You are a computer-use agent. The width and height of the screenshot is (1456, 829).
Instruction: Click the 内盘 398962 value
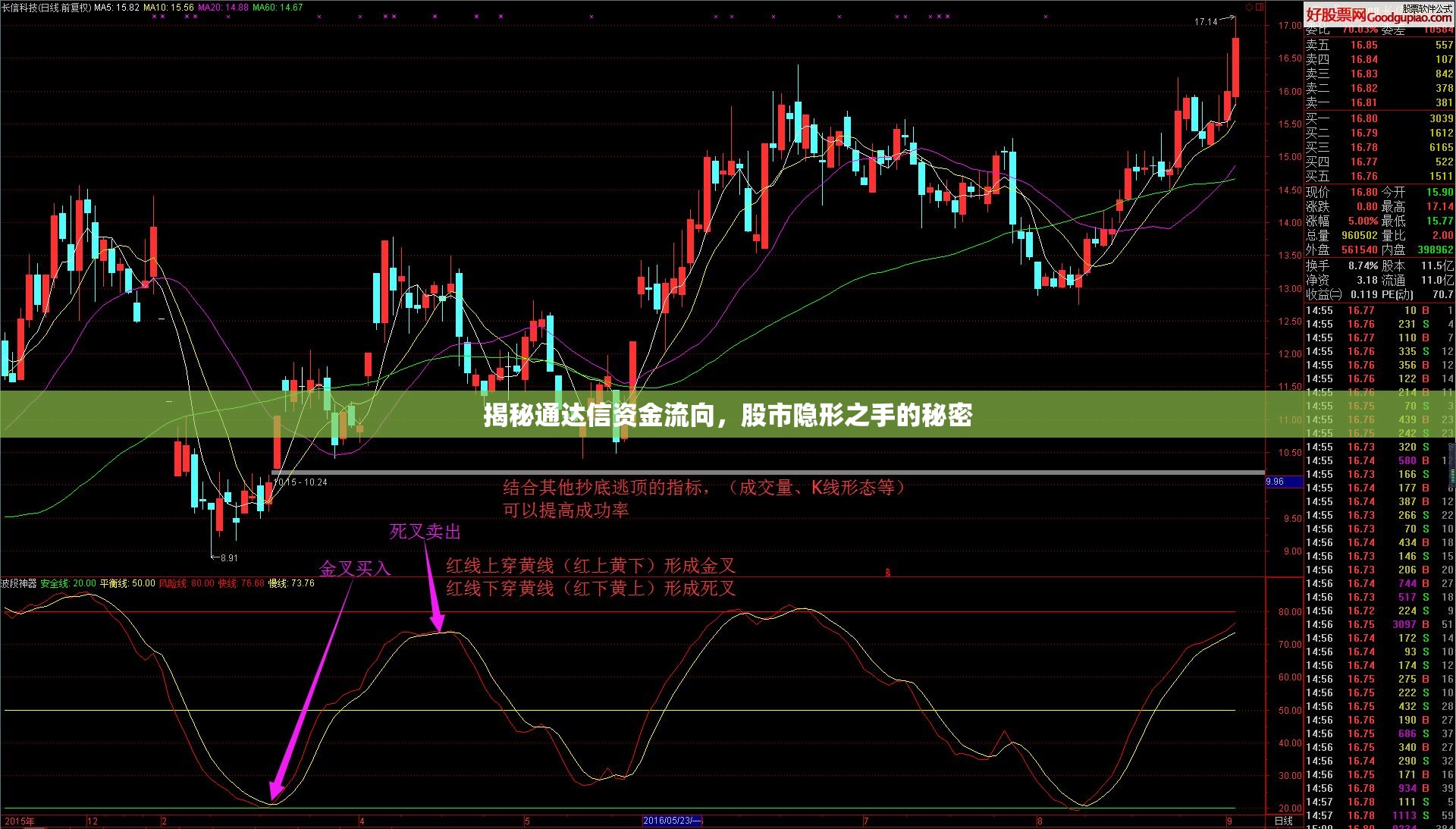(x=1436, y=250)
